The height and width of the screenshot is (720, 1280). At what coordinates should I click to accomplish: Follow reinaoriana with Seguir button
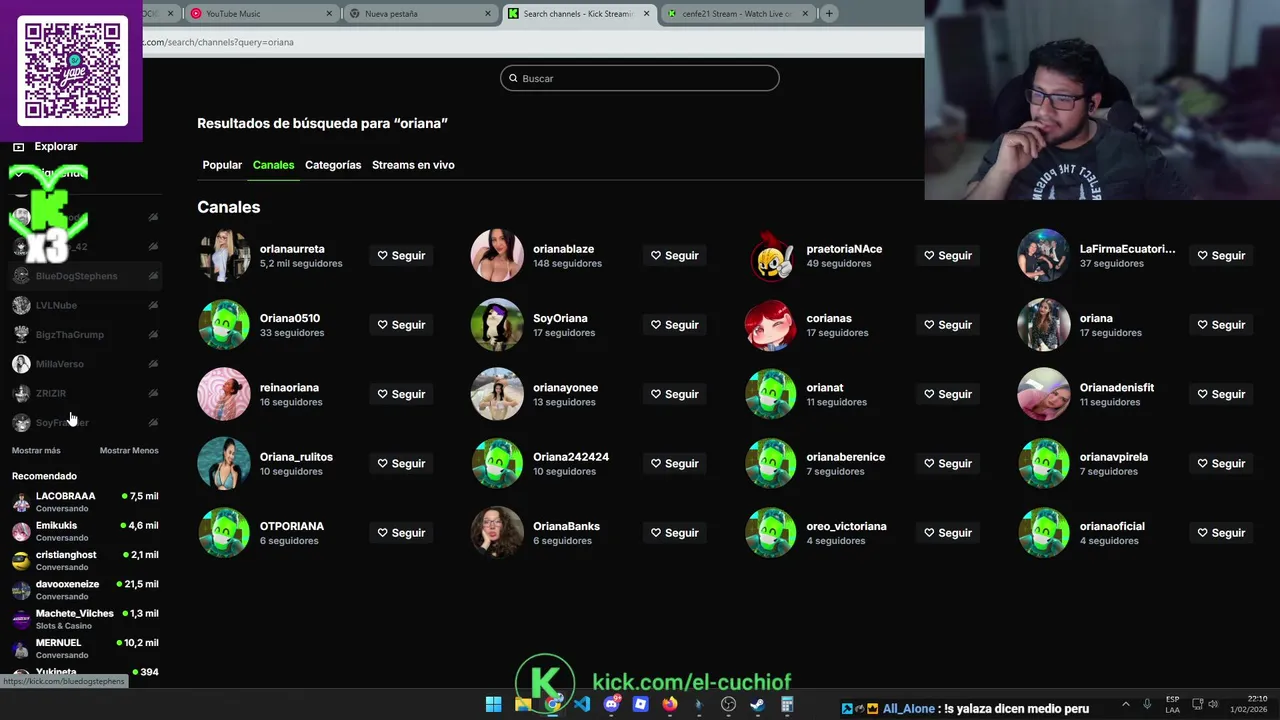(x=401, y=394)
